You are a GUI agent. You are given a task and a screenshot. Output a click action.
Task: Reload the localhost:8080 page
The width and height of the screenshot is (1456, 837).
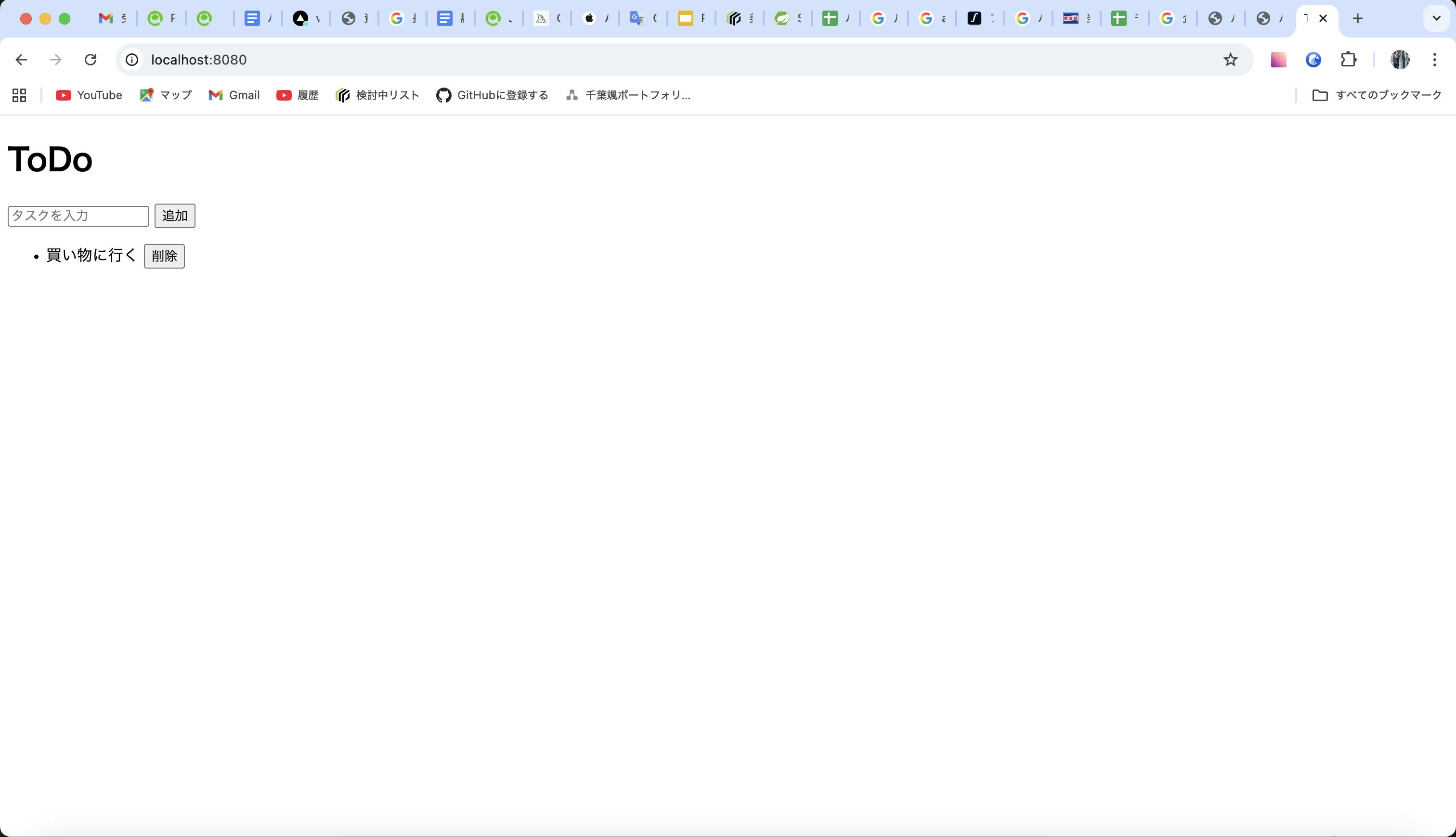(x=91, y=59)
